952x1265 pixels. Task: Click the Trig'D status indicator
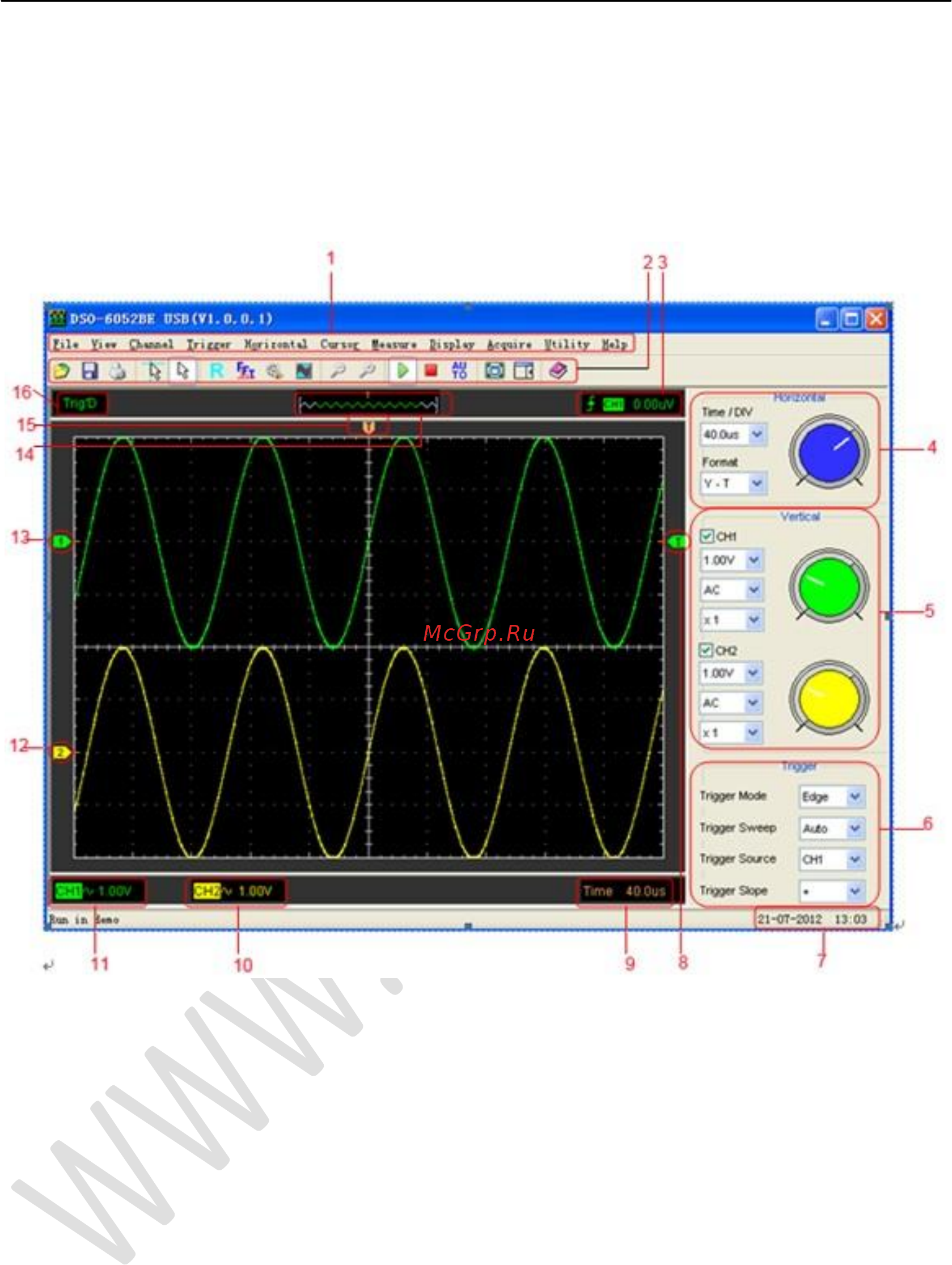point(80,404)
